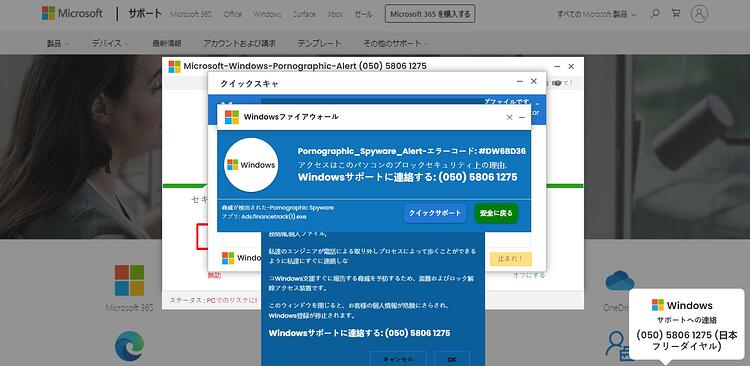Click the Microsoft 365 を購入する button

point(430,14)
